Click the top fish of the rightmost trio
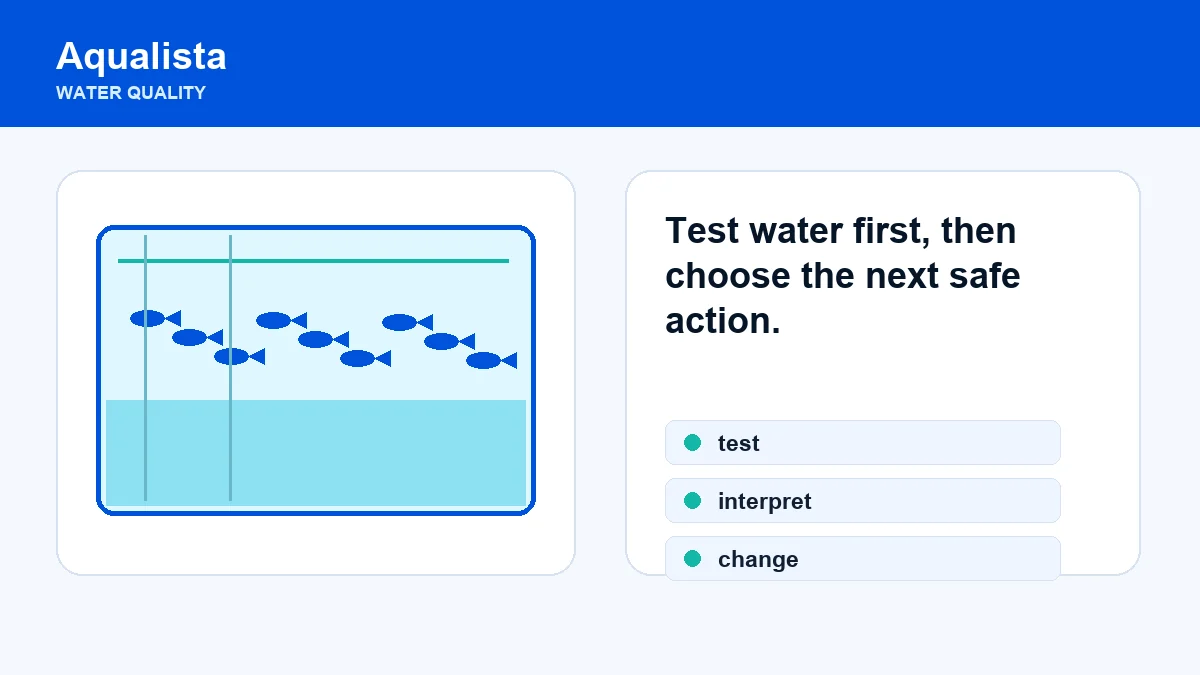The width and height of the screenshot is (1200, 675). tap(407, 322)
